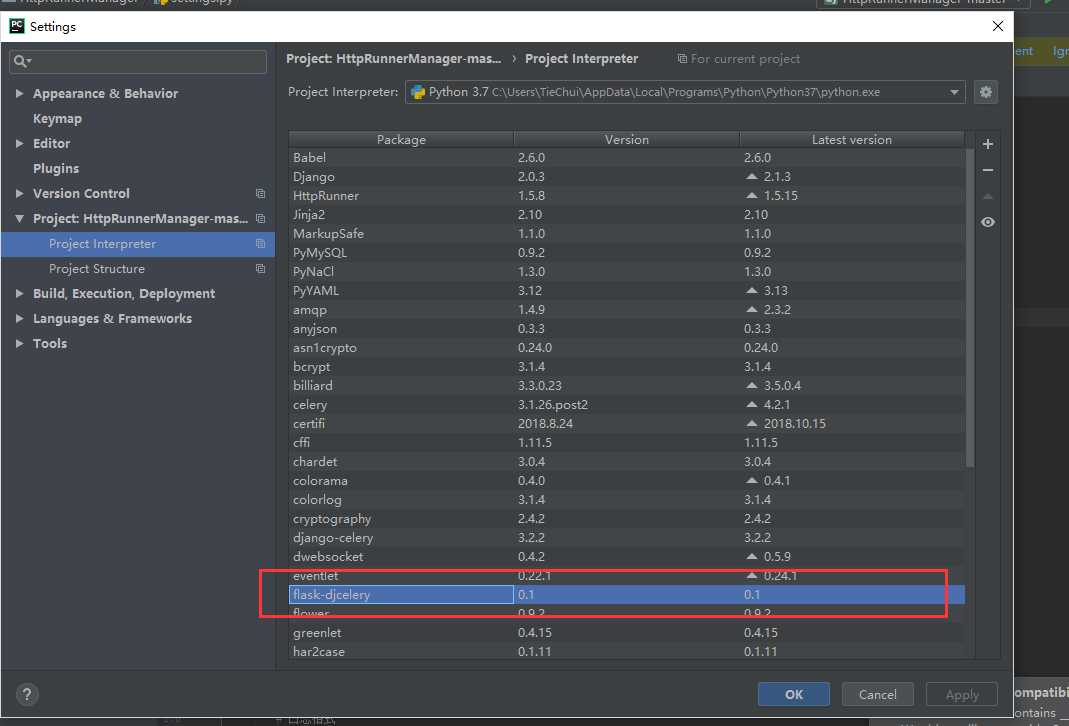Click the Apply button
1069x726 pixels.
pyautogui.click(x=962, y=695)
